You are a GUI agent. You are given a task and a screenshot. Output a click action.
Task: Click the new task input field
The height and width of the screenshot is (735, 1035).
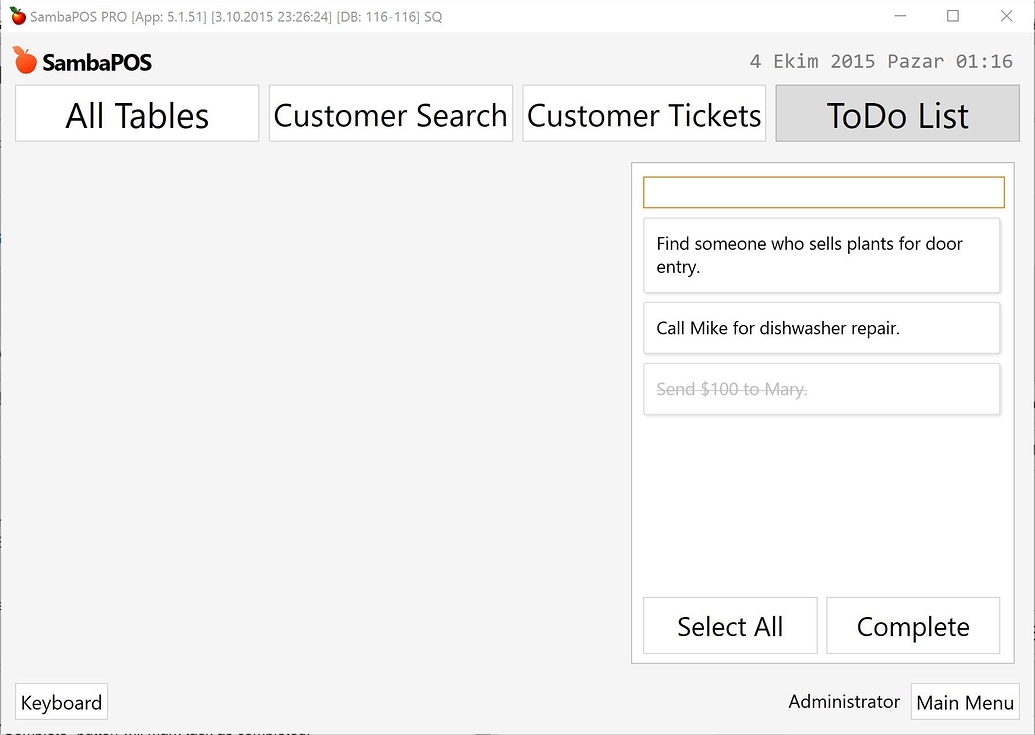(823, 192)
